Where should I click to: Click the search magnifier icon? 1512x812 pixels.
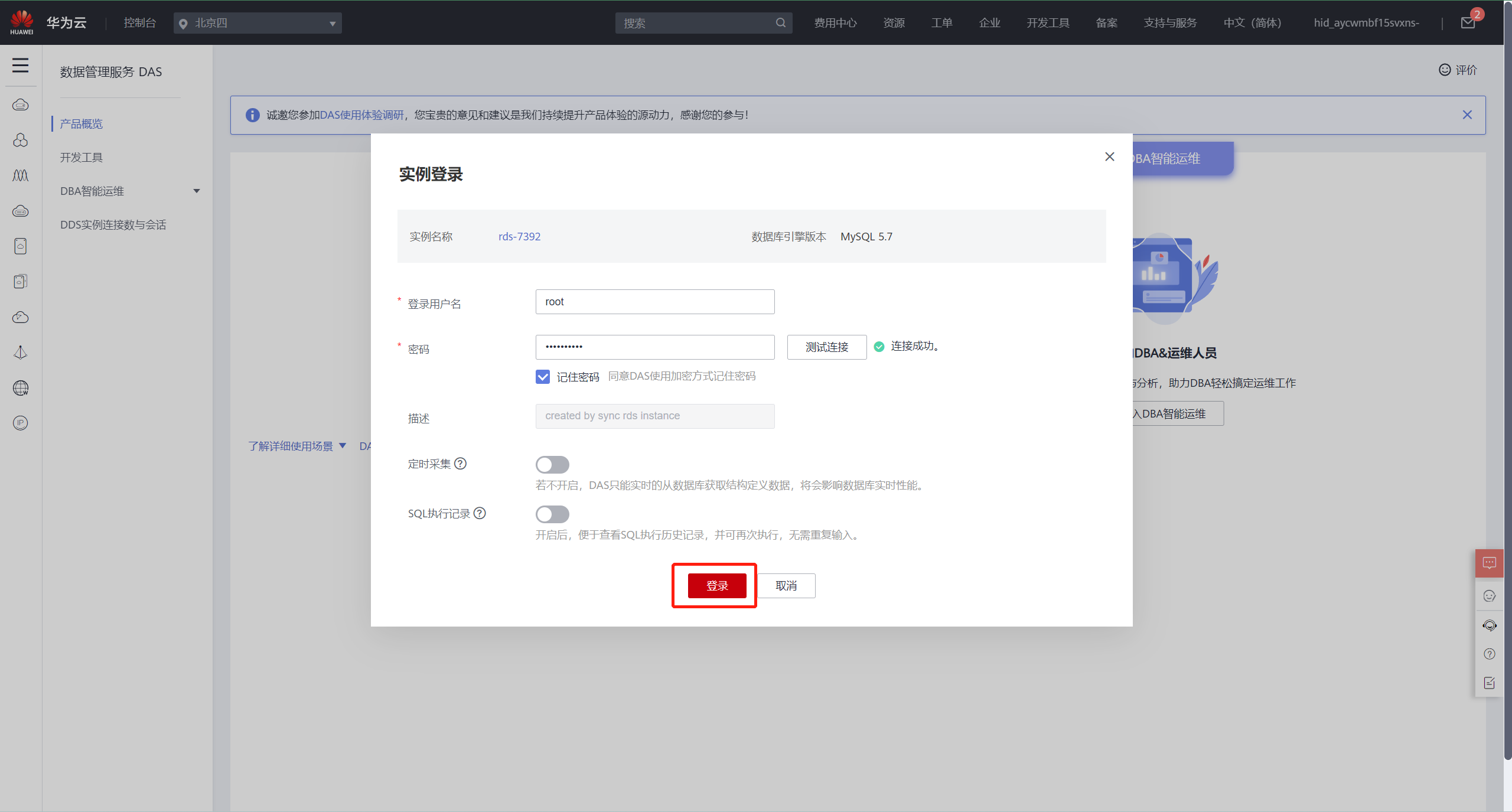[781, 23]
